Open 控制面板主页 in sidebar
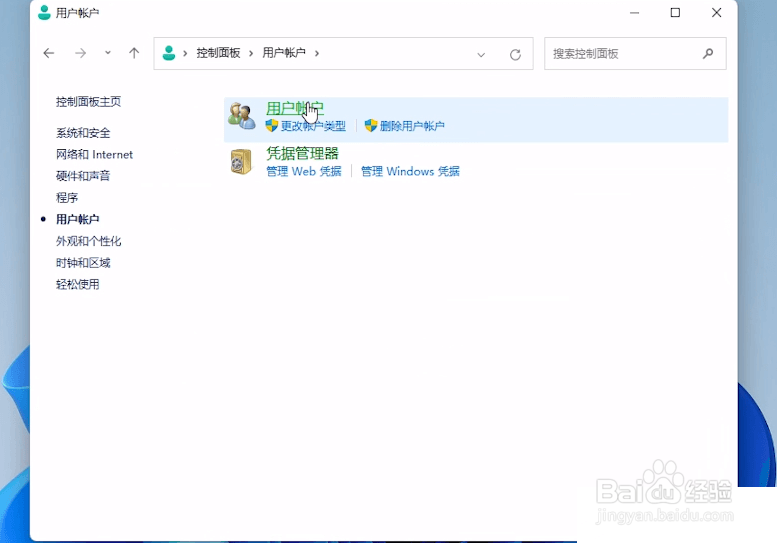Viewport: 777px width, 543px height. point(89,102)
